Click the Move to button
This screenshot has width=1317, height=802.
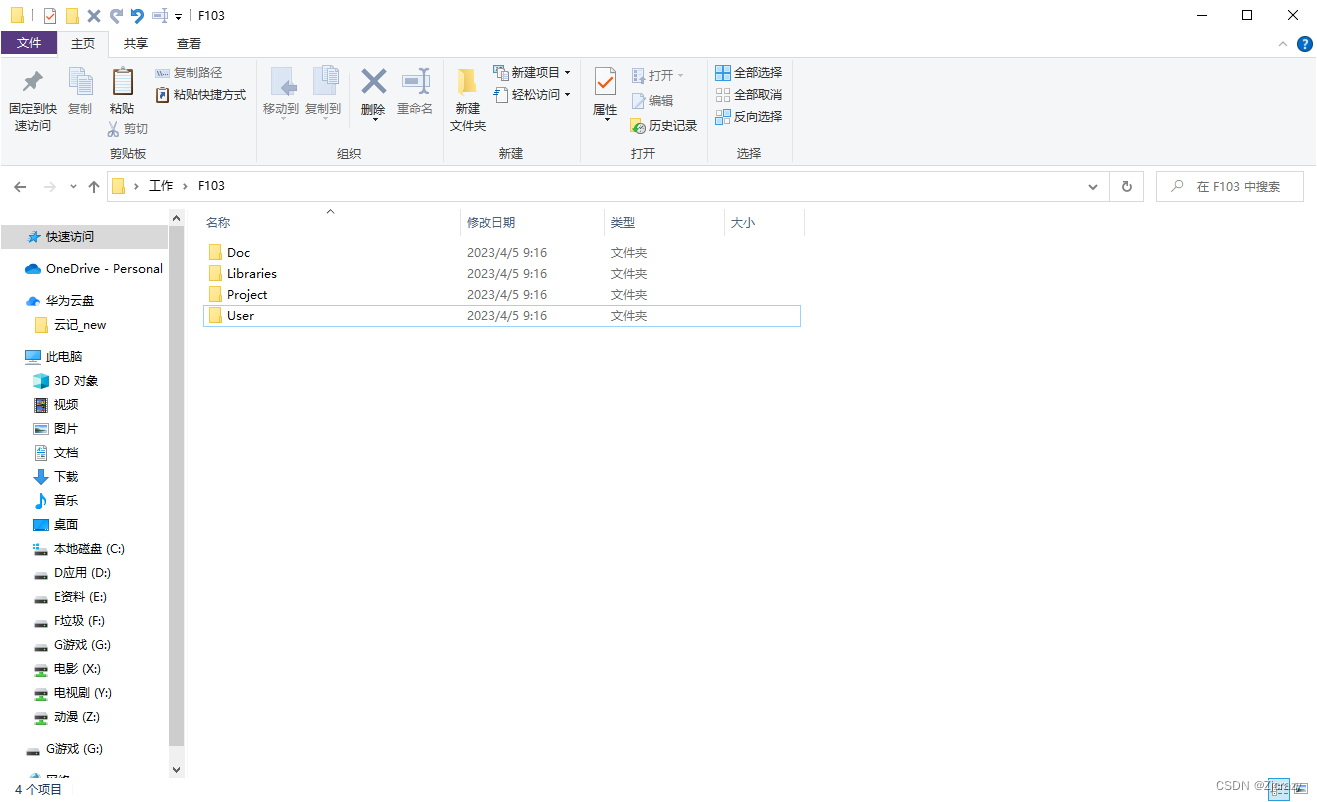pyautogui.click(x=281, y=92)
